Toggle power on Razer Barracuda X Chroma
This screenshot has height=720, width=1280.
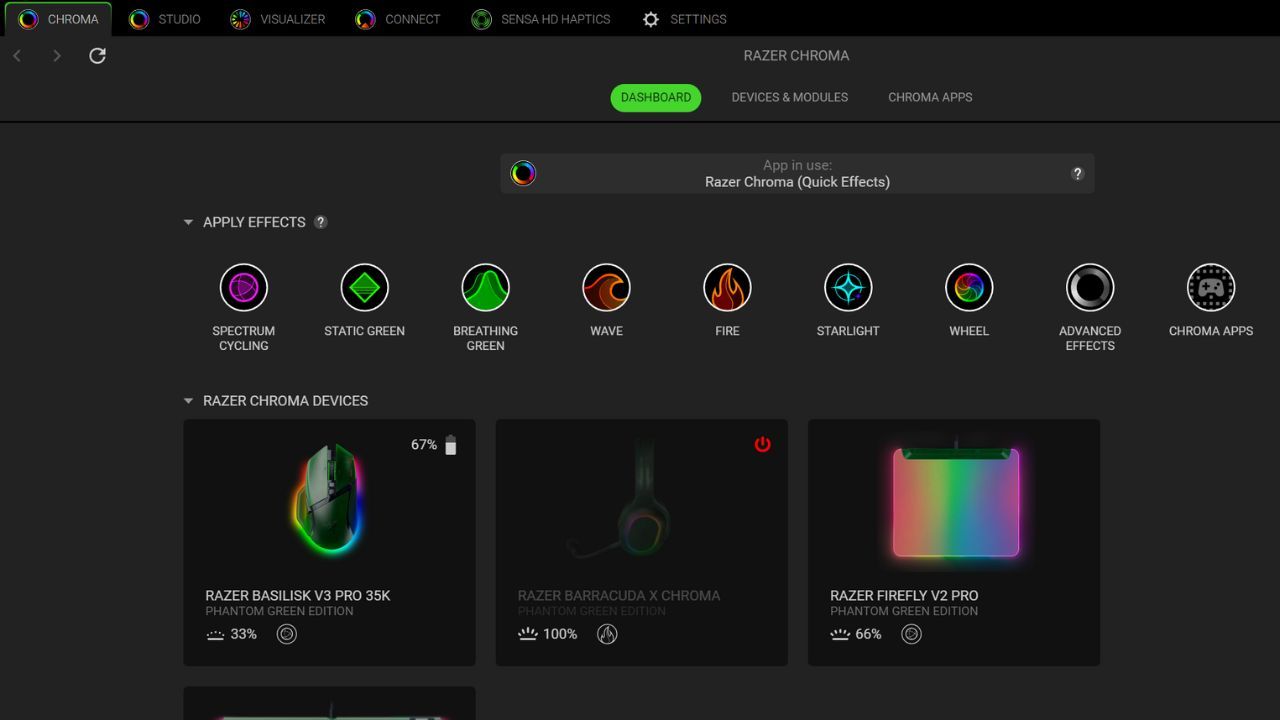[x=762, y=444]
